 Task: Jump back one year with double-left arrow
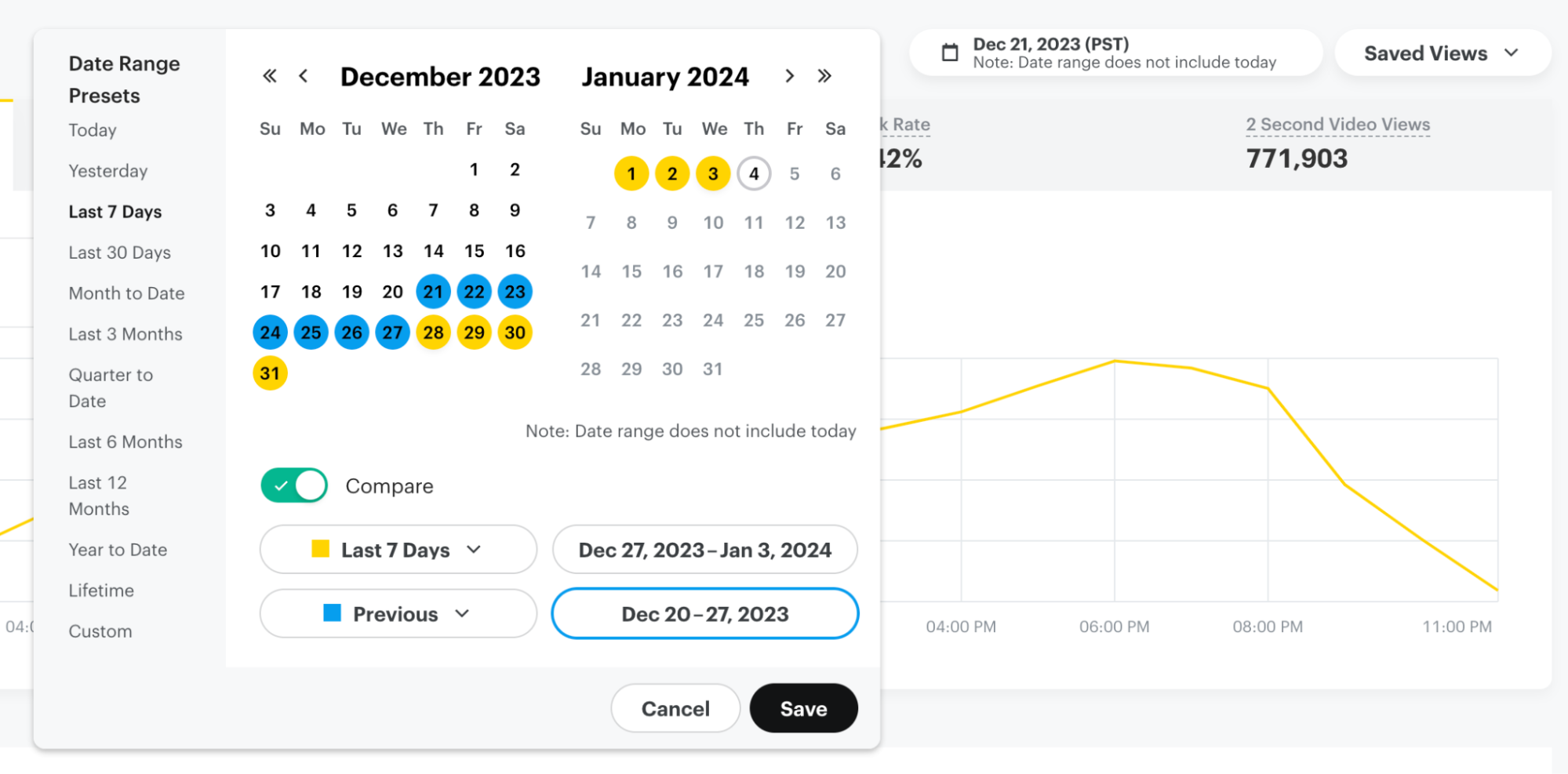[269, 76]
